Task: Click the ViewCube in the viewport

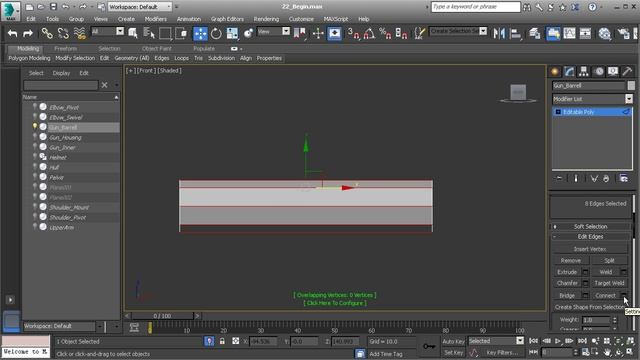Action: click(x=518, y=93)
